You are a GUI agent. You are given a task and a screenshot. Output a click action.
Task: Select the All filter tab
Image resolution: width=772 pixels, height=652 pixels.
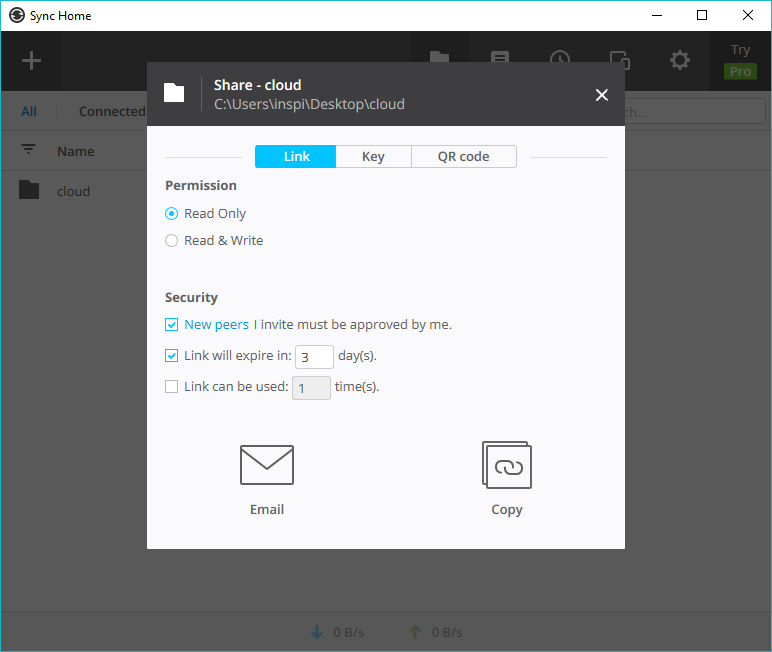29,111
